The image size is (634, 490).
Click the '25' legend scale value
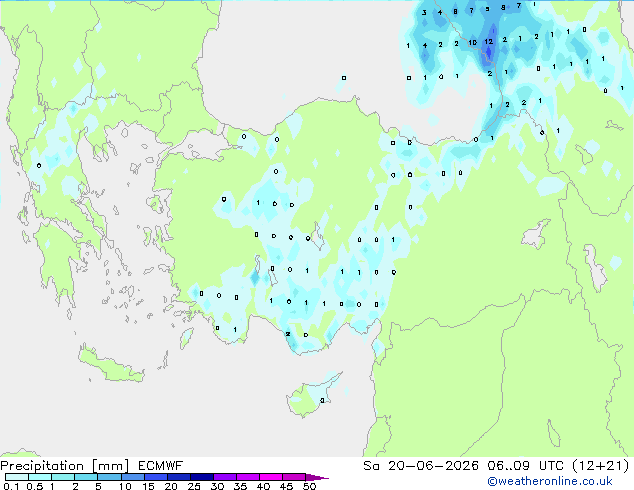click(194, 486)
